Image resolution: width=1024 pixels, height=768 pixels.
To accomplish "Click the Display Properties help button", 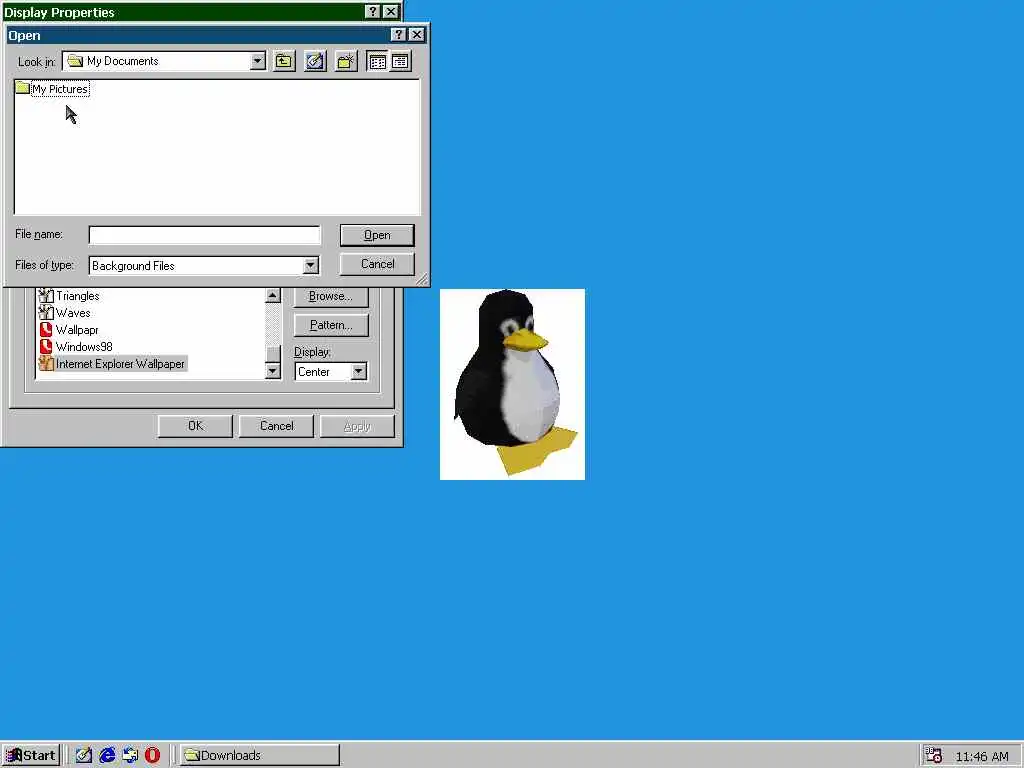I will point(372,12).
